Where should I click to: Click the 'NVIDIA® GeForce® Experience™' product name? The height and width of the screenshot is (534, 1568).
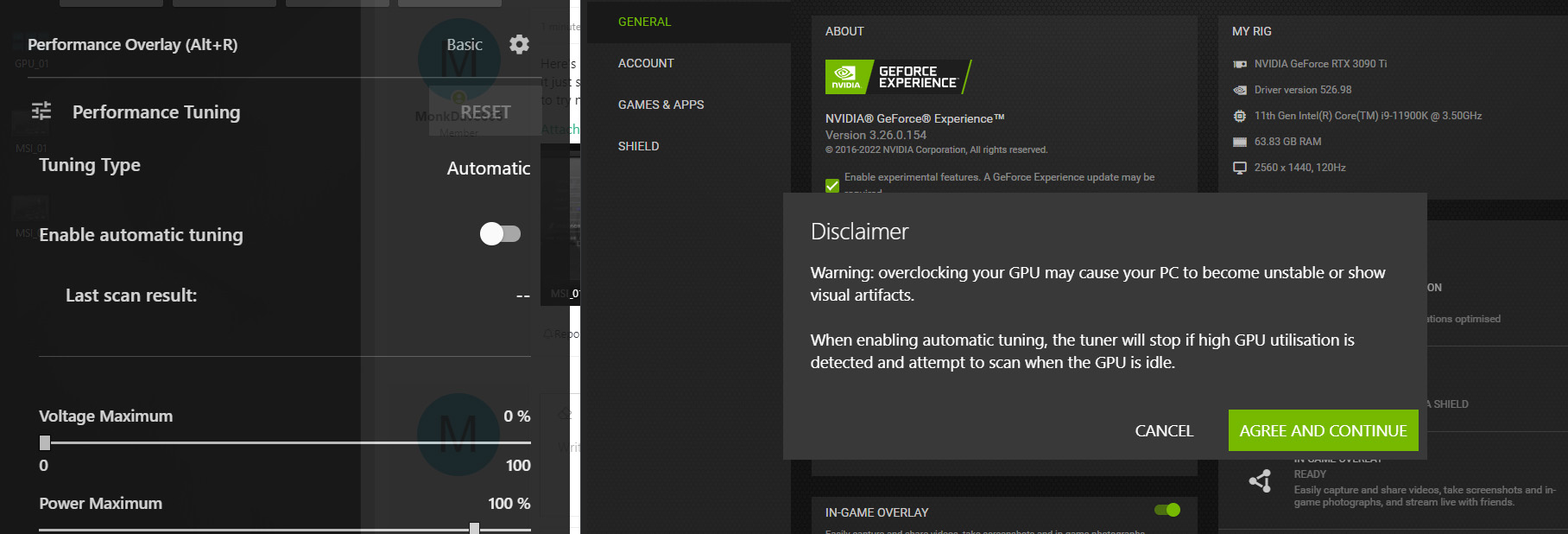pyautogui.click(x=915, y=118)
